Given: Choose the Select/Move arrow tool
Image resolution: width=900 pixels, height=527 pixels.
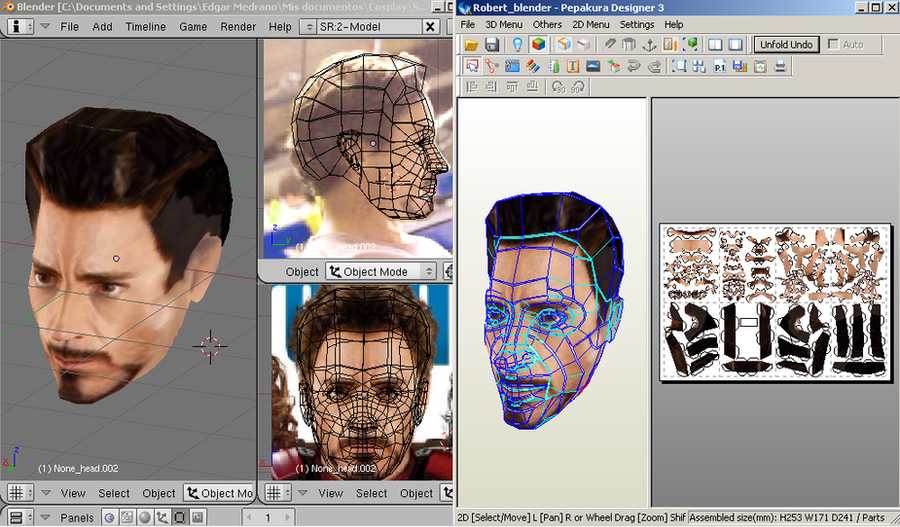Looking at the screenshot, I should tap(472, 66).
